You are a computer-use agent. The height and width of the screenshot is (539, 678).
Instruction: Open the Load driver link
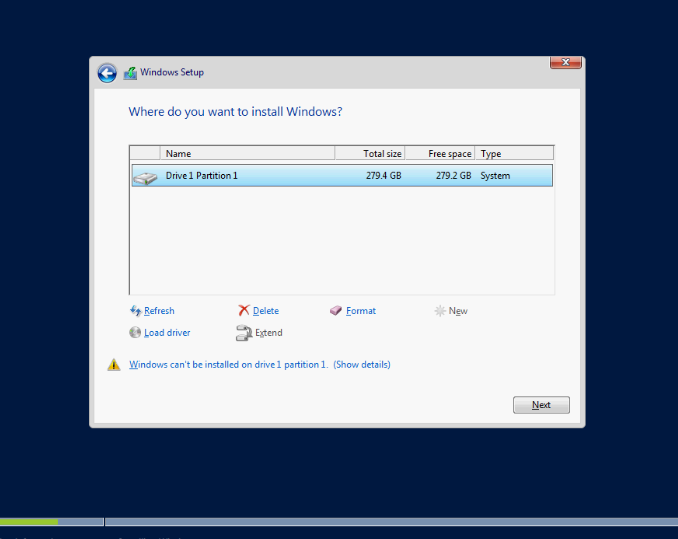tap(167, 332)
